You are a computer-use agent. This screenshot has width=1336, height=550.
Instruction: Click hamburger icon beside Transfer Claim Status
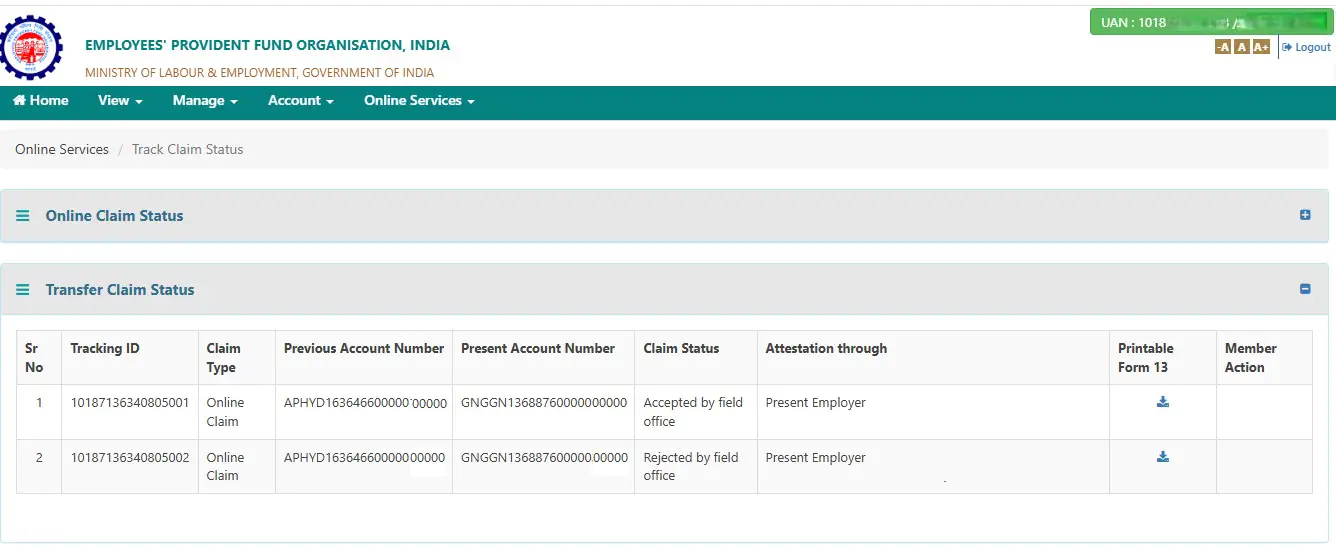point(23,290)
